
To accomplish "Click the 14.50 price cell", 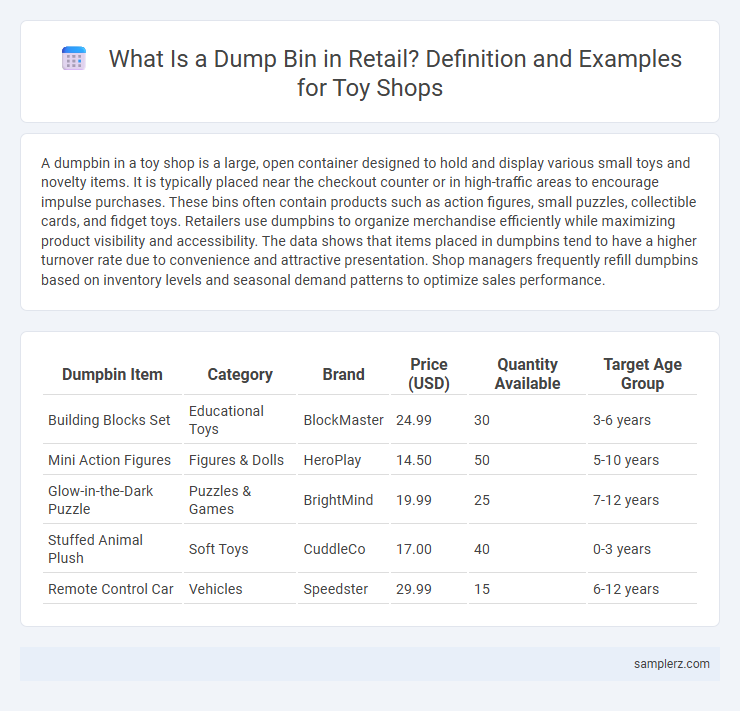I will click(429, 460).
